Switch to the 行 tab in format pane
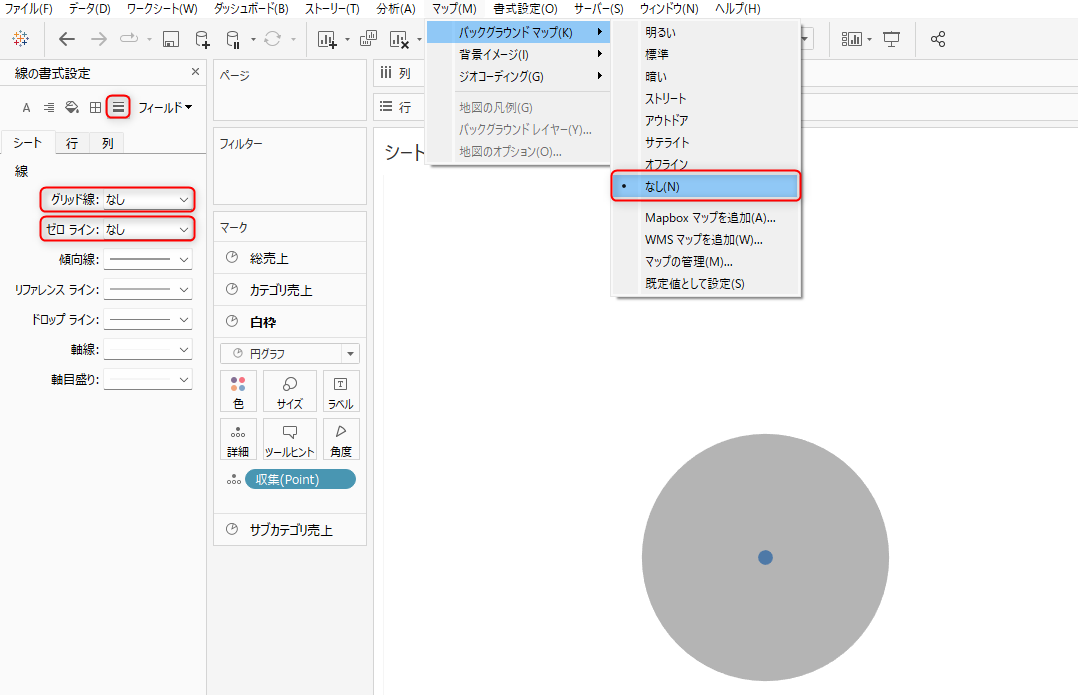This screenshot has width=1078, height=695. [72, 143]
